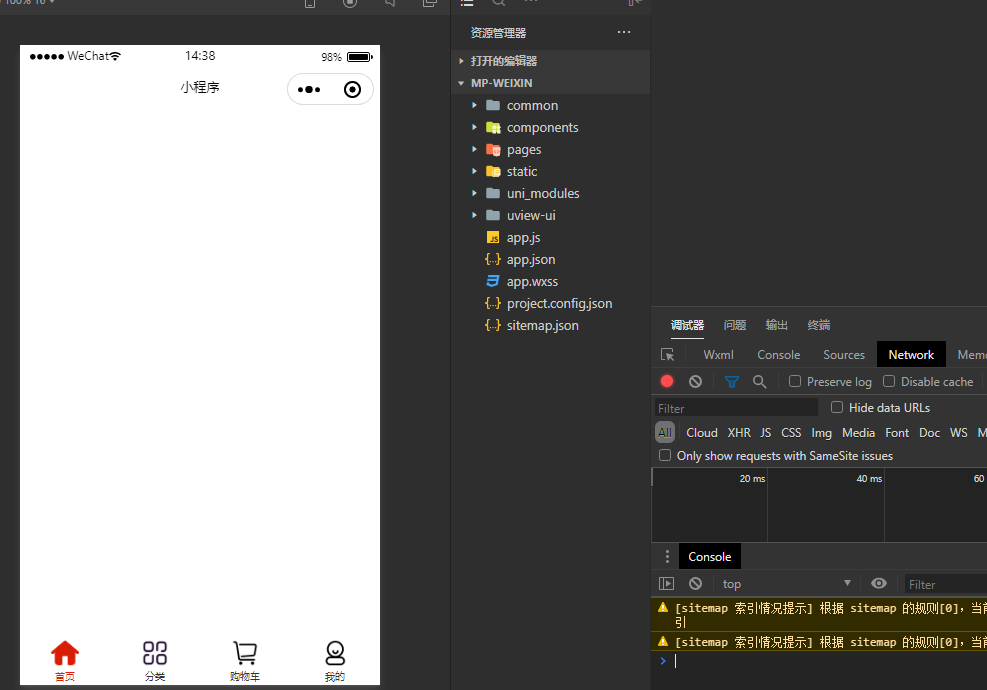Check the Disable cache option
The height and width of the screenshot is (690, 987).
coord(889,381)
